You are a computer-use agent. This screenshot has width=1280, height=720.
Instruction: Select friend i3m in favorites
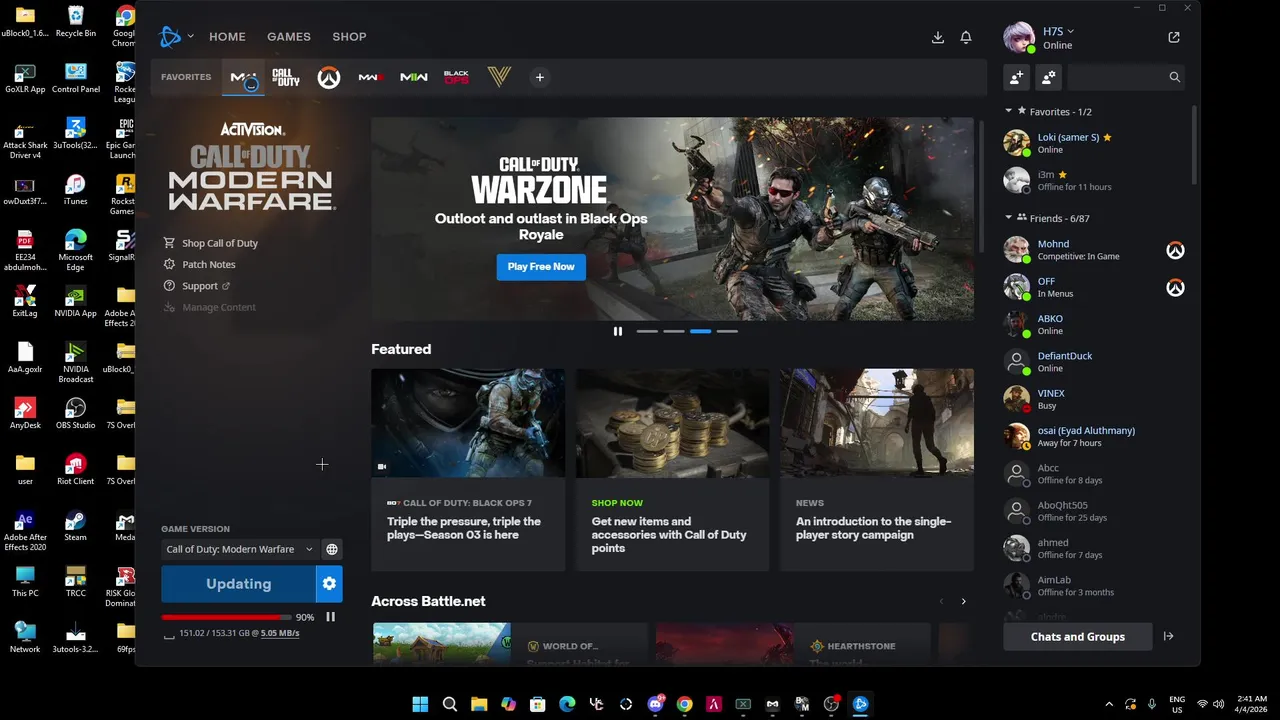(x=1095, y=180)
